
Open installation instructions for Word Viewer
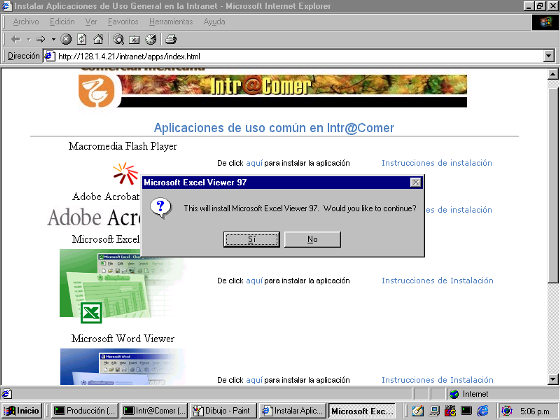pos(438,380)
